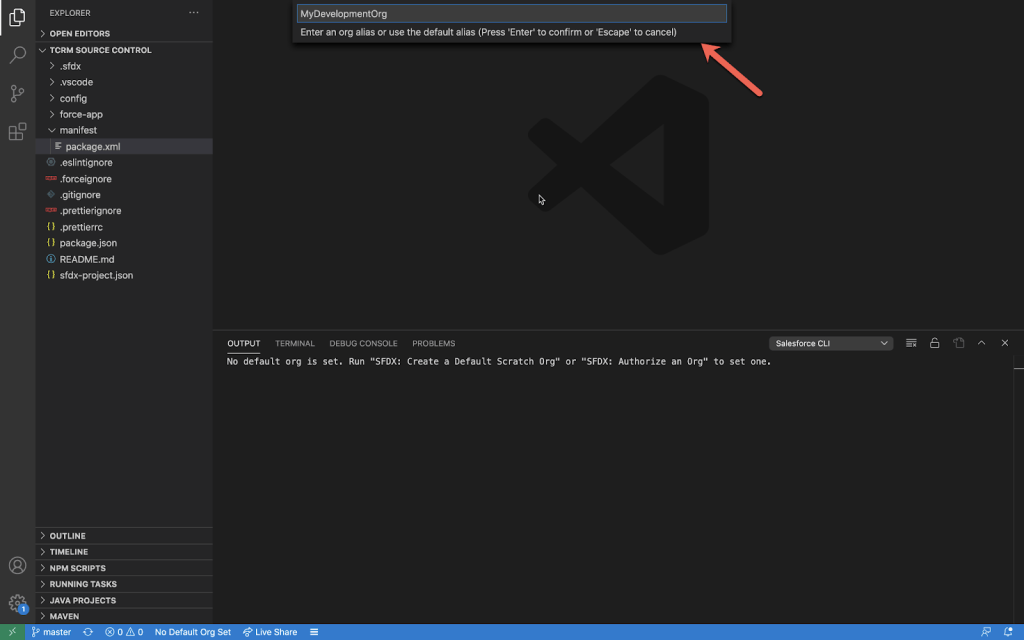Click the Accounts icon in activity bar
Viewport: 1024px width, 640px height.
[17, 566]
